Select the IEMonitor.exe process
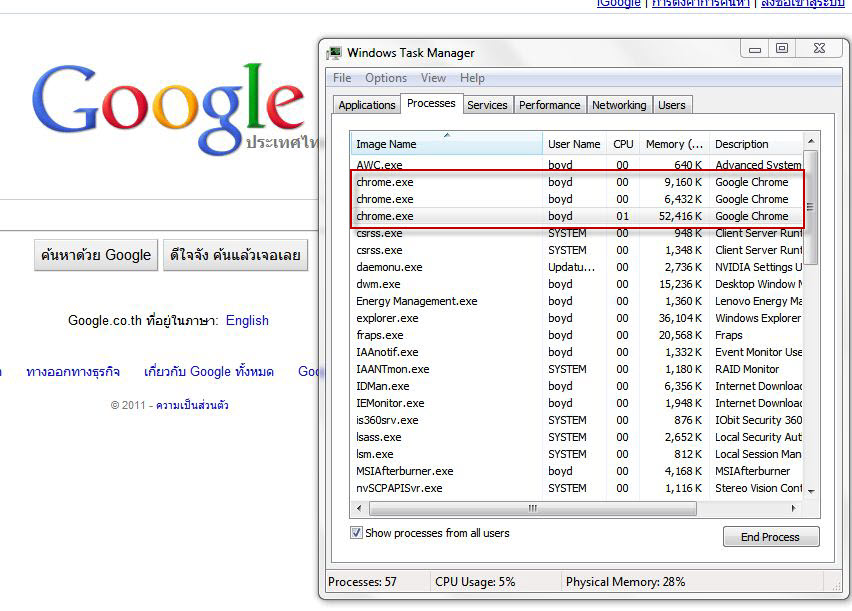852x611 pixels. 577,403
